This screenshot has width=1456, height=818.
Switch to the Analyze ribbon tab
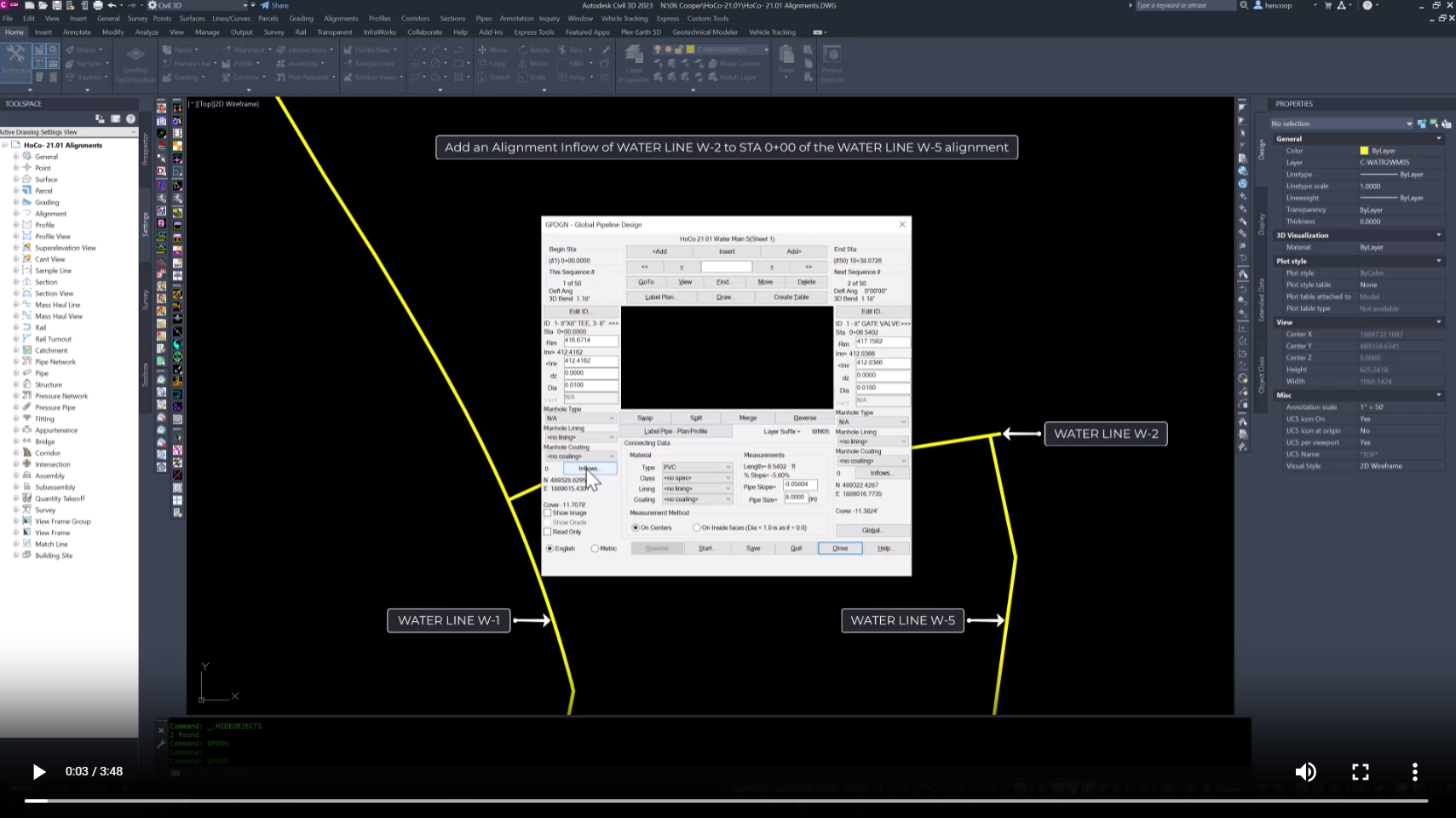tap(147, 32)
